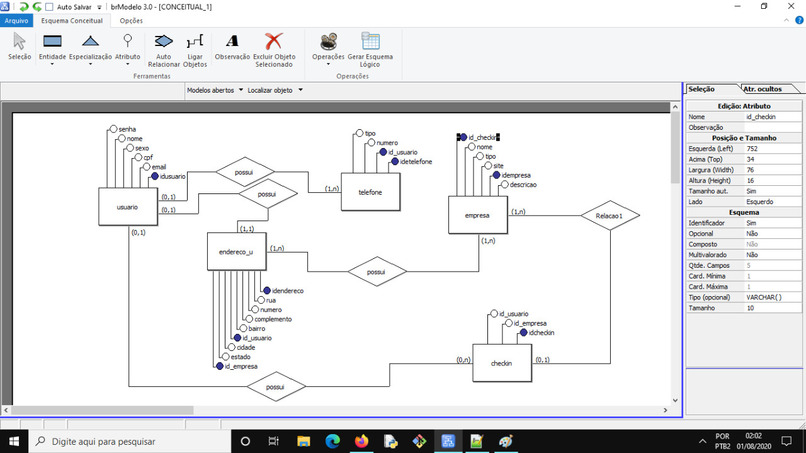Switch to the Opções ribbon tab
The image size is (806, 453).
pos(131,21)
